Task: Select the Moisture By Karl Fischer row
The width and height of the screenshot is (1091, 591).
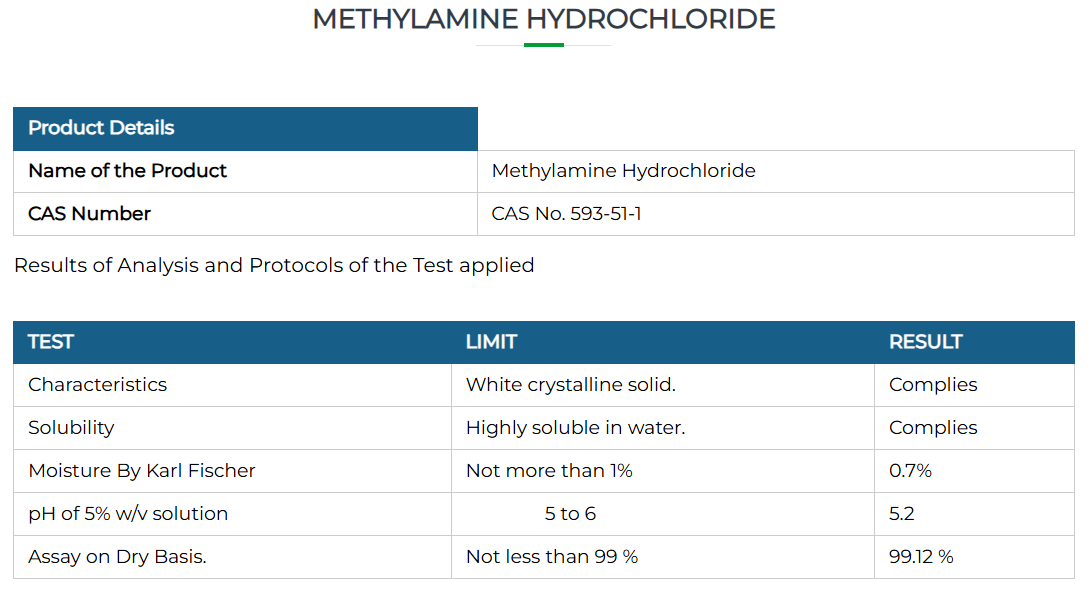Action: 544,471
